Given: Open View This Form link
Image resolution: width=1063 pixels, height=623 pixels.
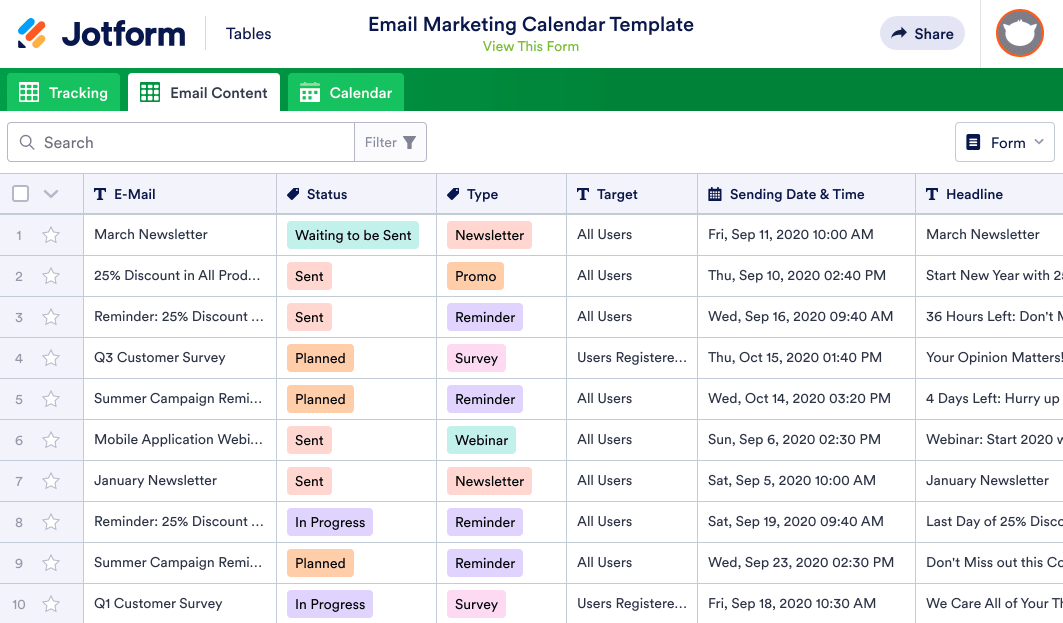Looking at the screenshot, I should pos(531,46).
